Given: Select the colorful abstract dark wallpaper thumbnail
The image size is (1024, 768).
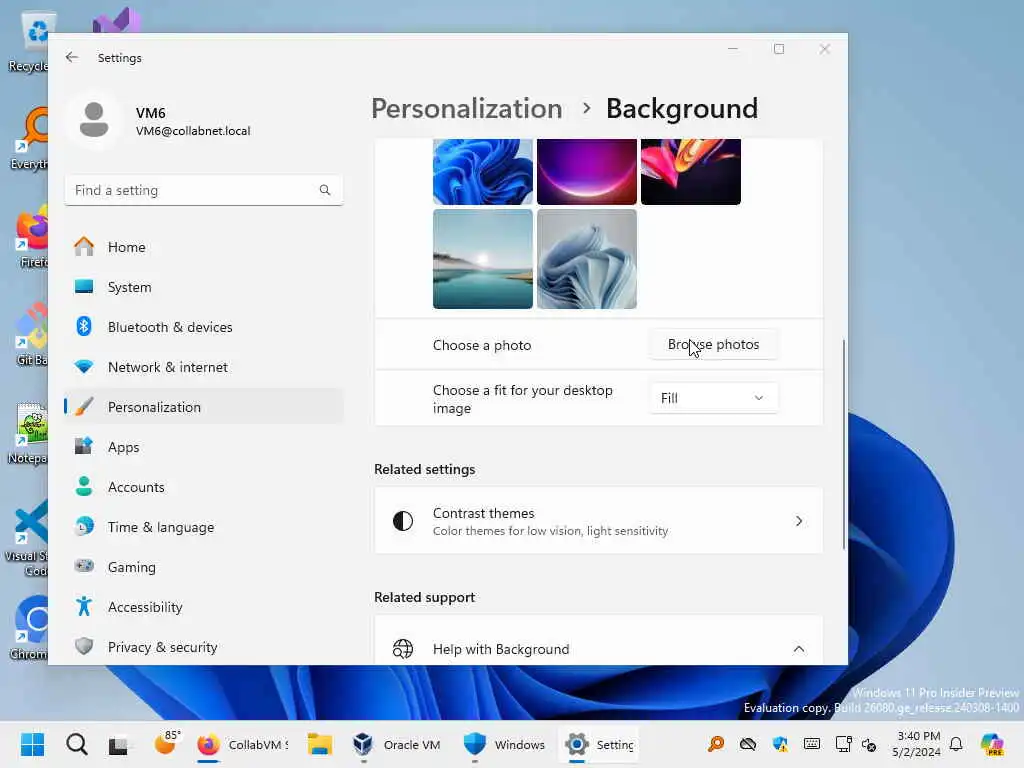Looking at the screenshot, I should click(x=690, y=172).
